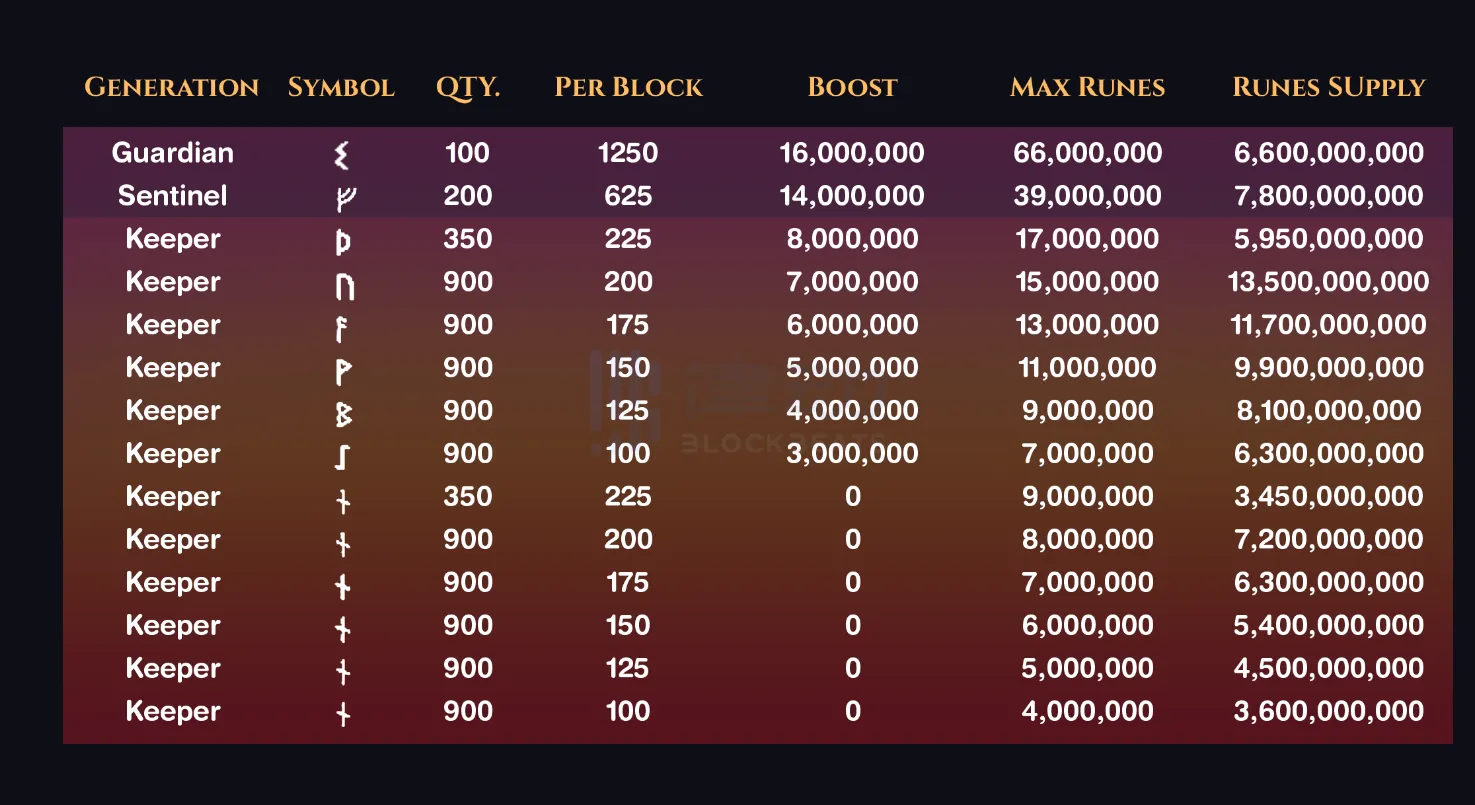Select rune symbol in the 11,700,000,000 supply row

coord(342,327)
